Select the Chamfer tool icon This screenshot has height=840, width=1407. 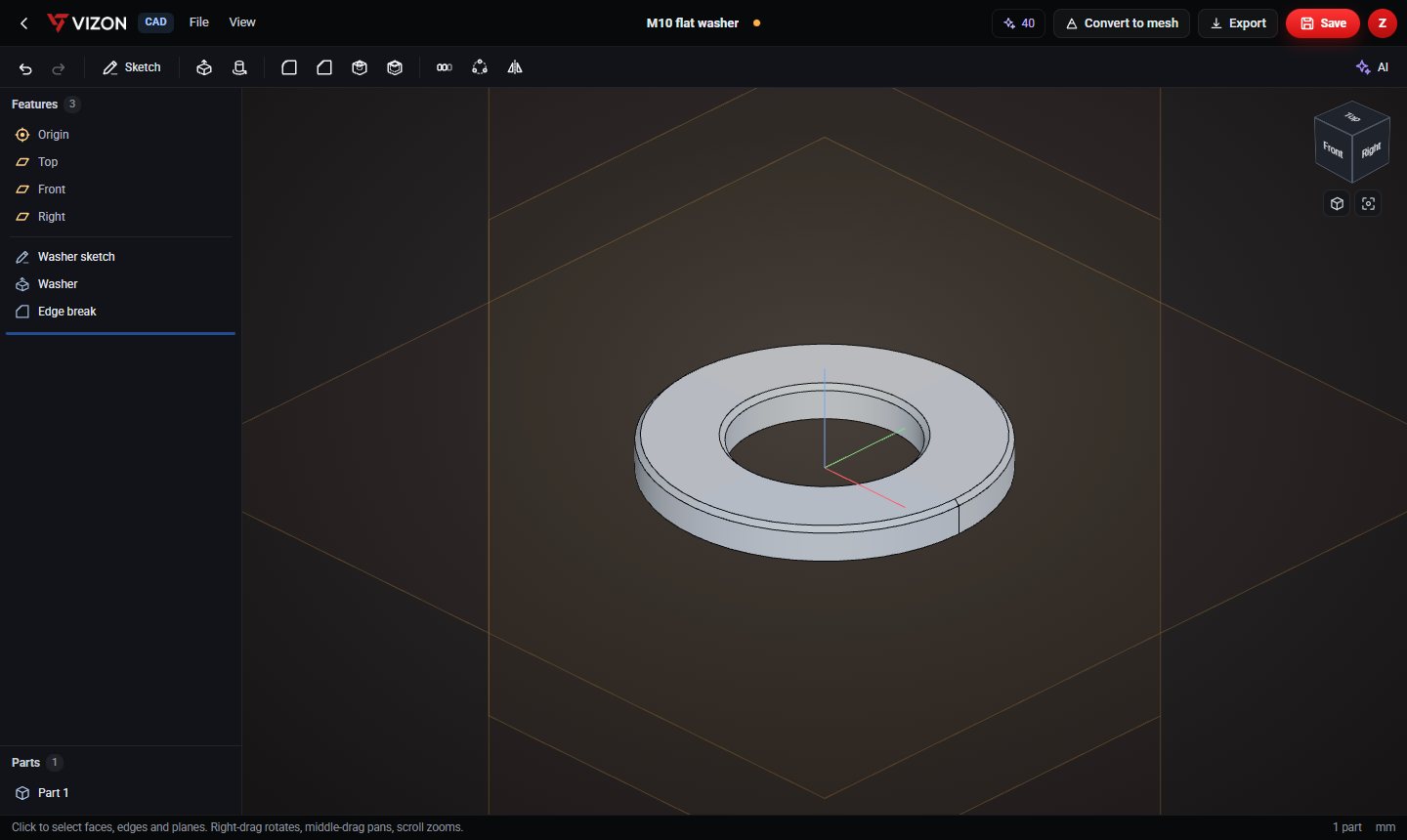pyautogui.click(x=324, y=67)
